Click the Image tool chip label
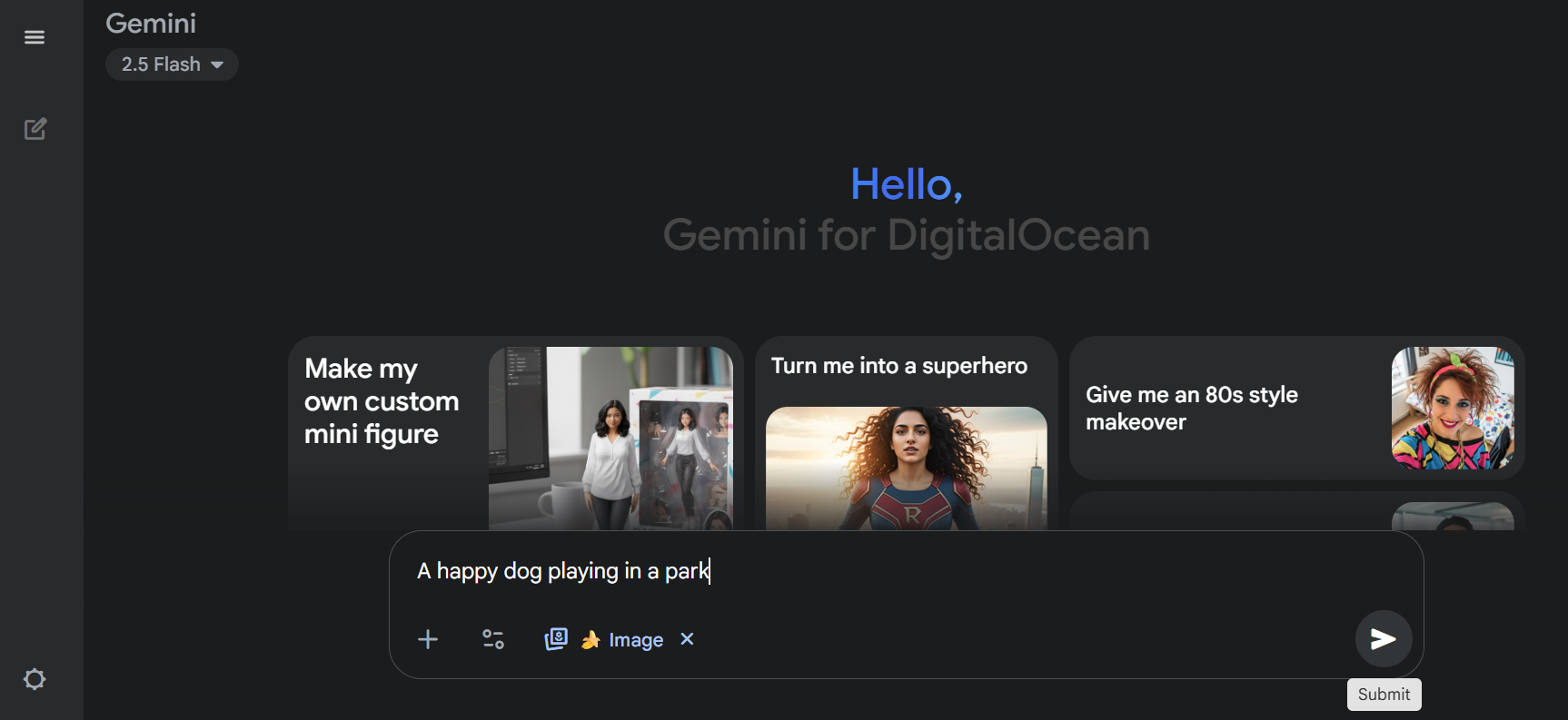This screenshot has height=720, width=1568. pyautogui.click(x=636, y=640)
